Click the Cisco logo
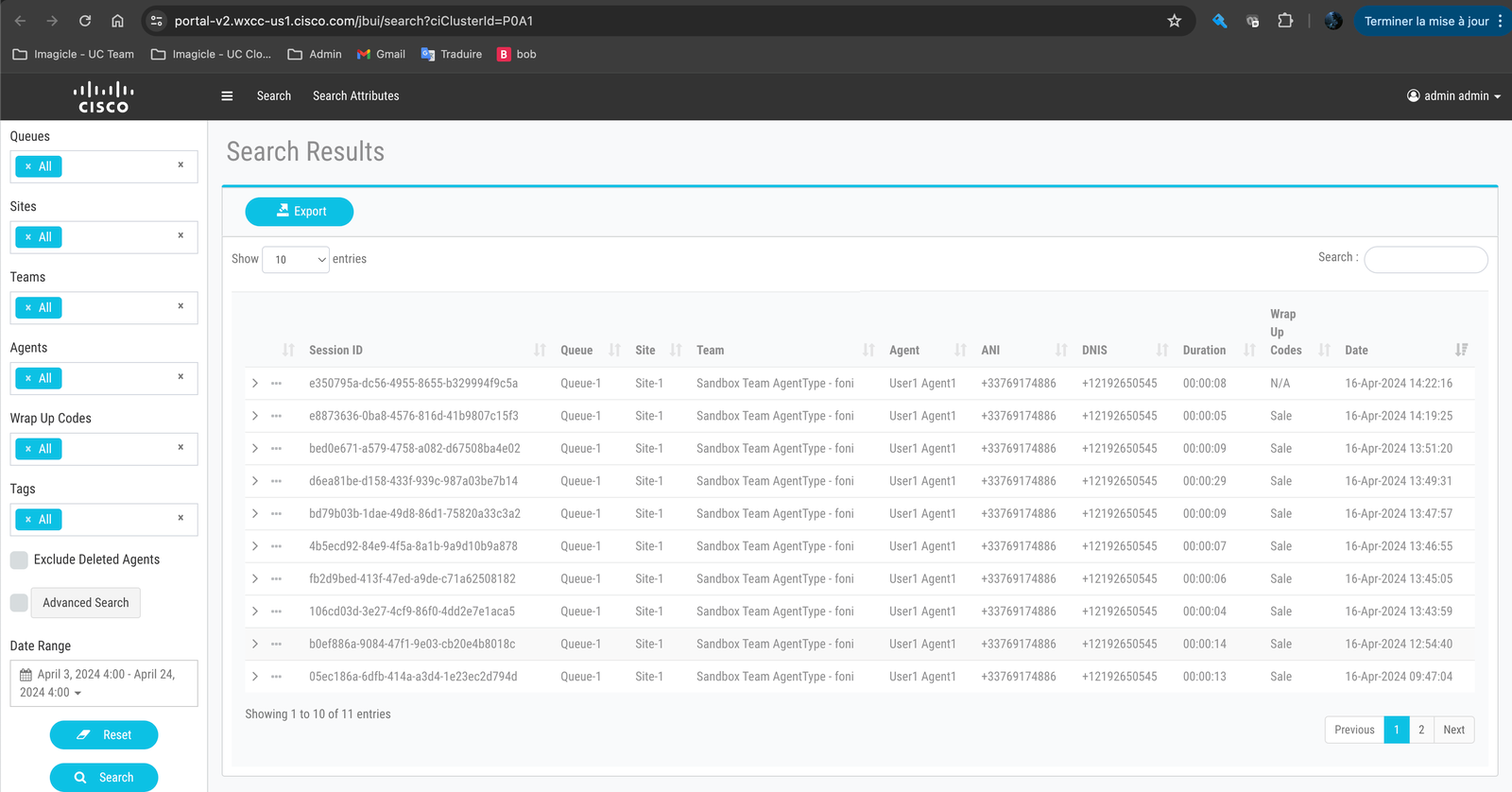The image size is (1512, 792). (x=104, y=96)
